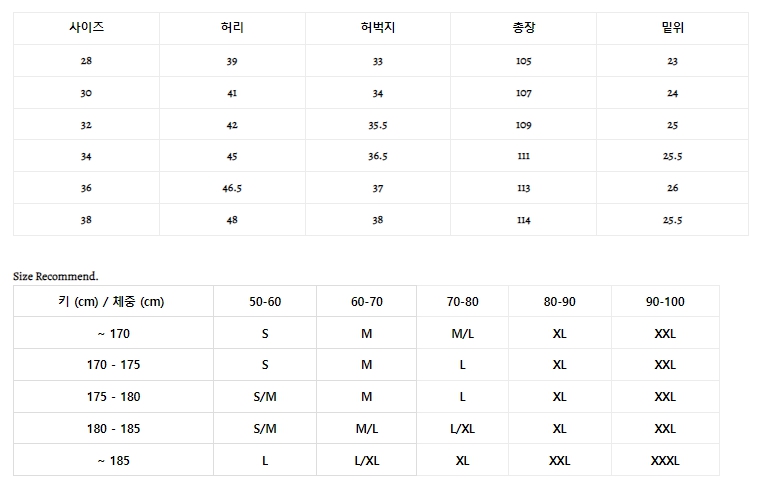768x494 pixels.
Task: Click the 키 (cm) / 체중 (cm) header cell
Action: pos(113,301)
